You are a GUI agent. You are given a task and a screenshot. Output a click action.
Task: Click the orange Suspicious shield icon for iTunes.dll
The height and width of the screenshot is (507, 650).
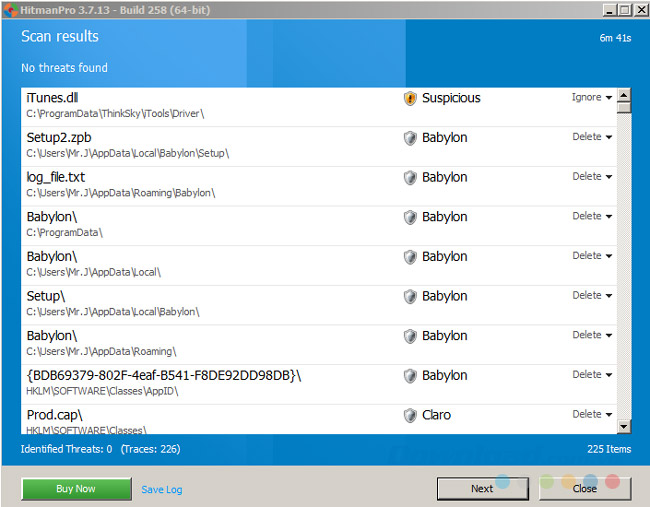click(x=410, y=98)
